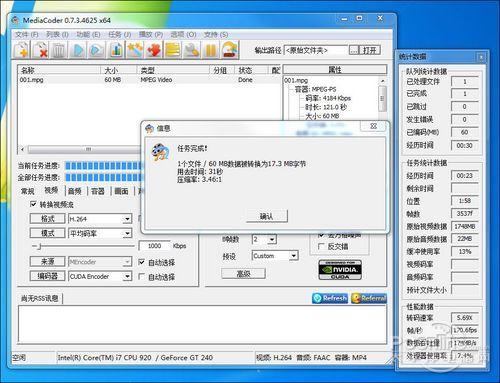Switch to the 画面 tab

point(121,191)
